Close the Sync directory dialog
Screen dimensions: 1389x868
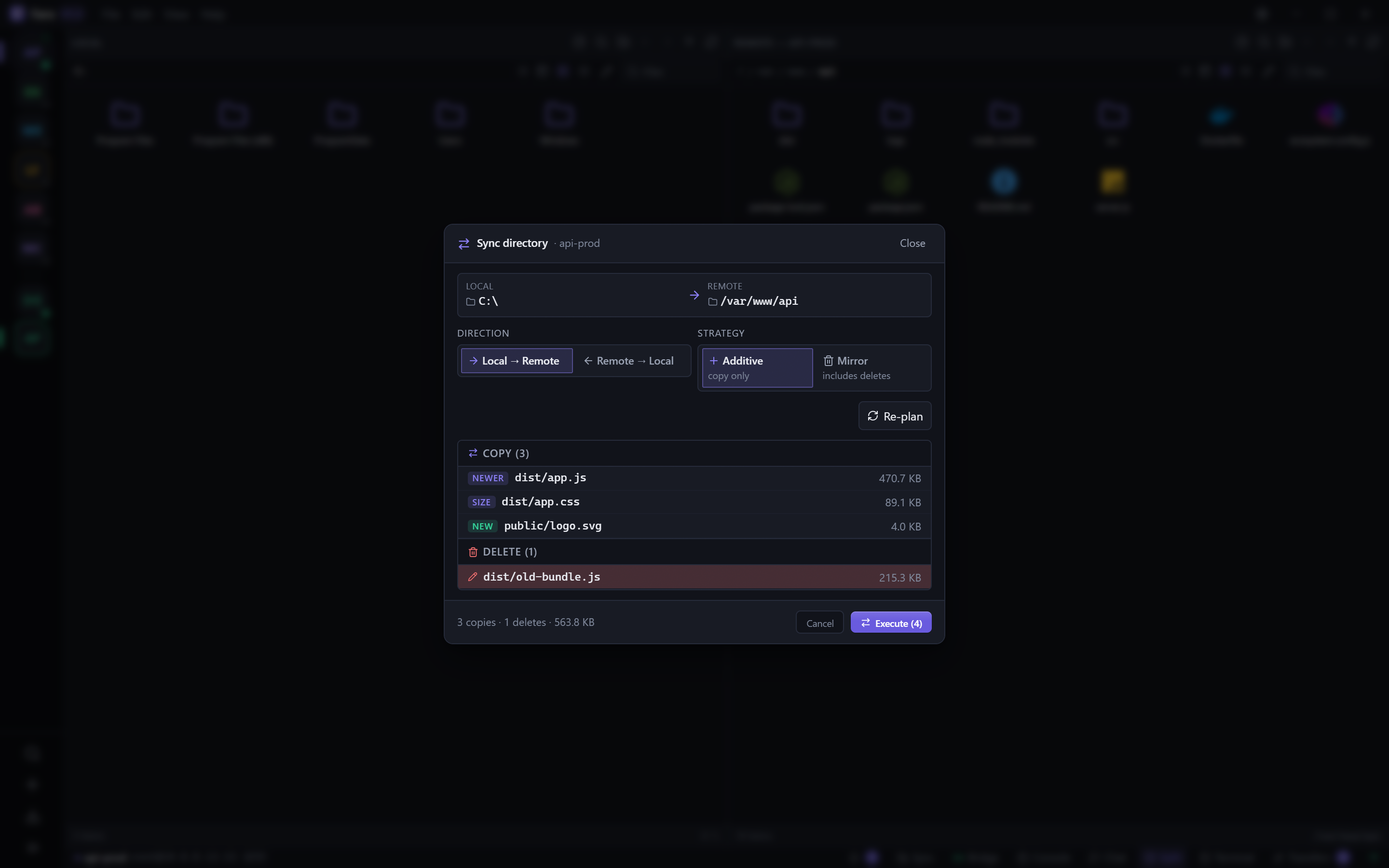point(912,243)
